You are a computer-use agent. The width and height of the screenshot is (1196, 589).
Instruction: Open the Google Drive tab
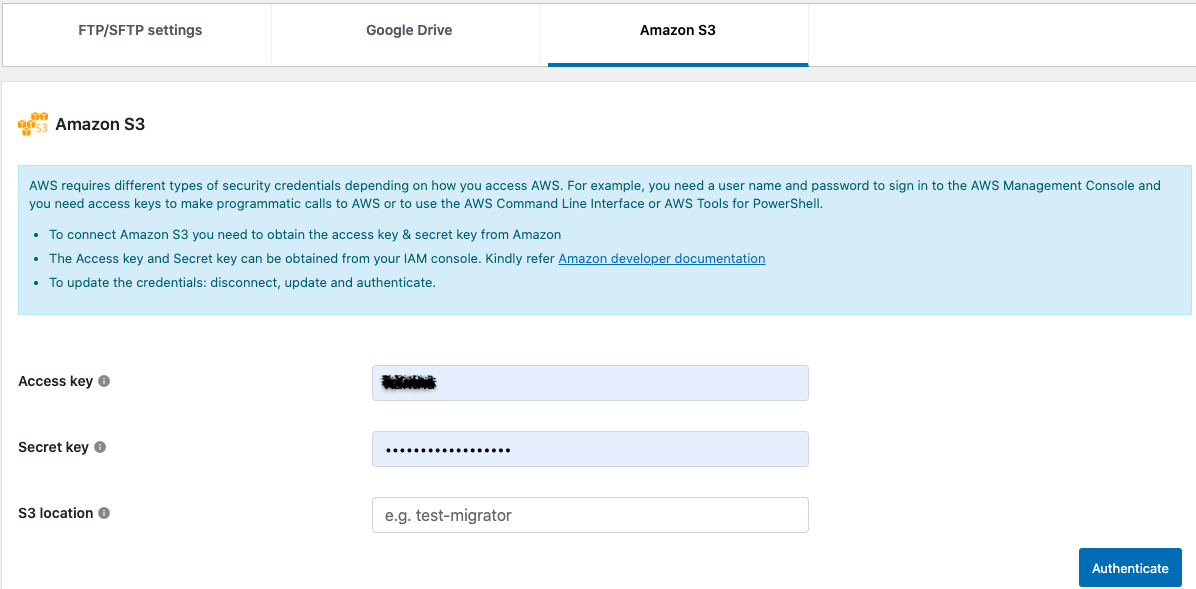pos(409,31)
